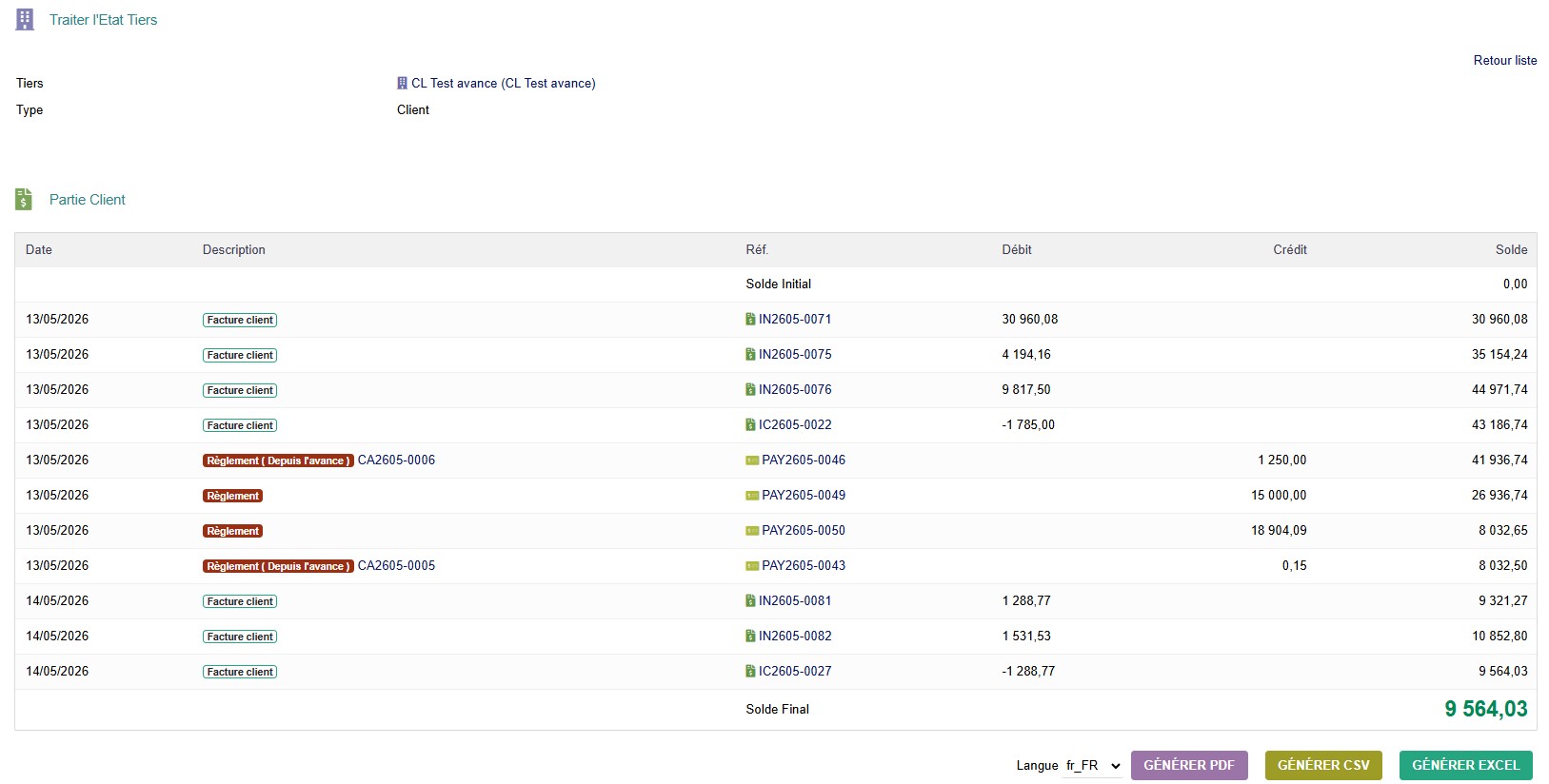1549x784 pixels.
Task: Click Règlement (Depuis l'avance) badge for CA2605-0006
Action: (278, 461)
